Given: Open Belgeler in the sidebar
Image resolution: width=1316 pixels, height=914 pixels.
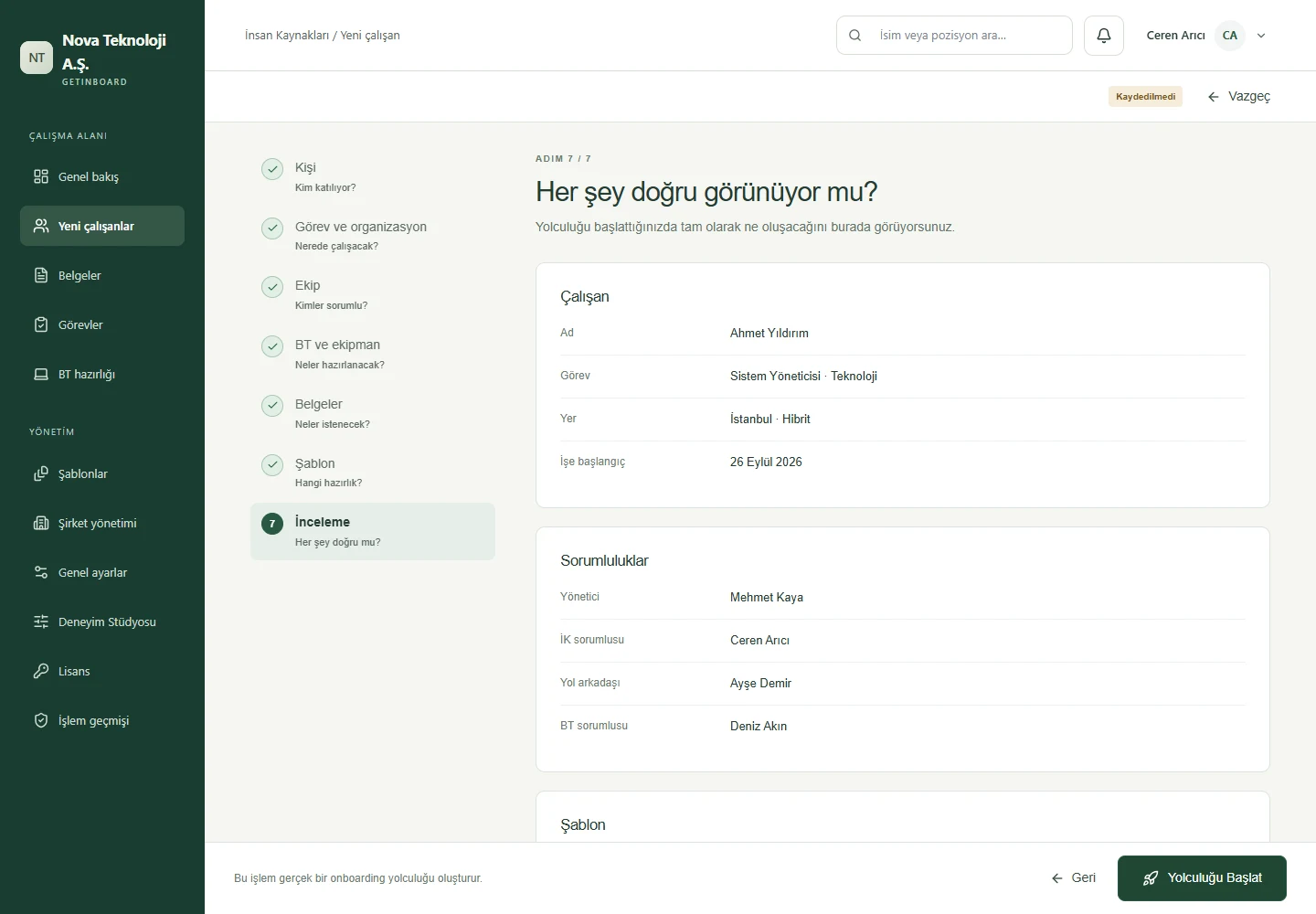Looking at the screenshot, I should (x=102, y=275).
